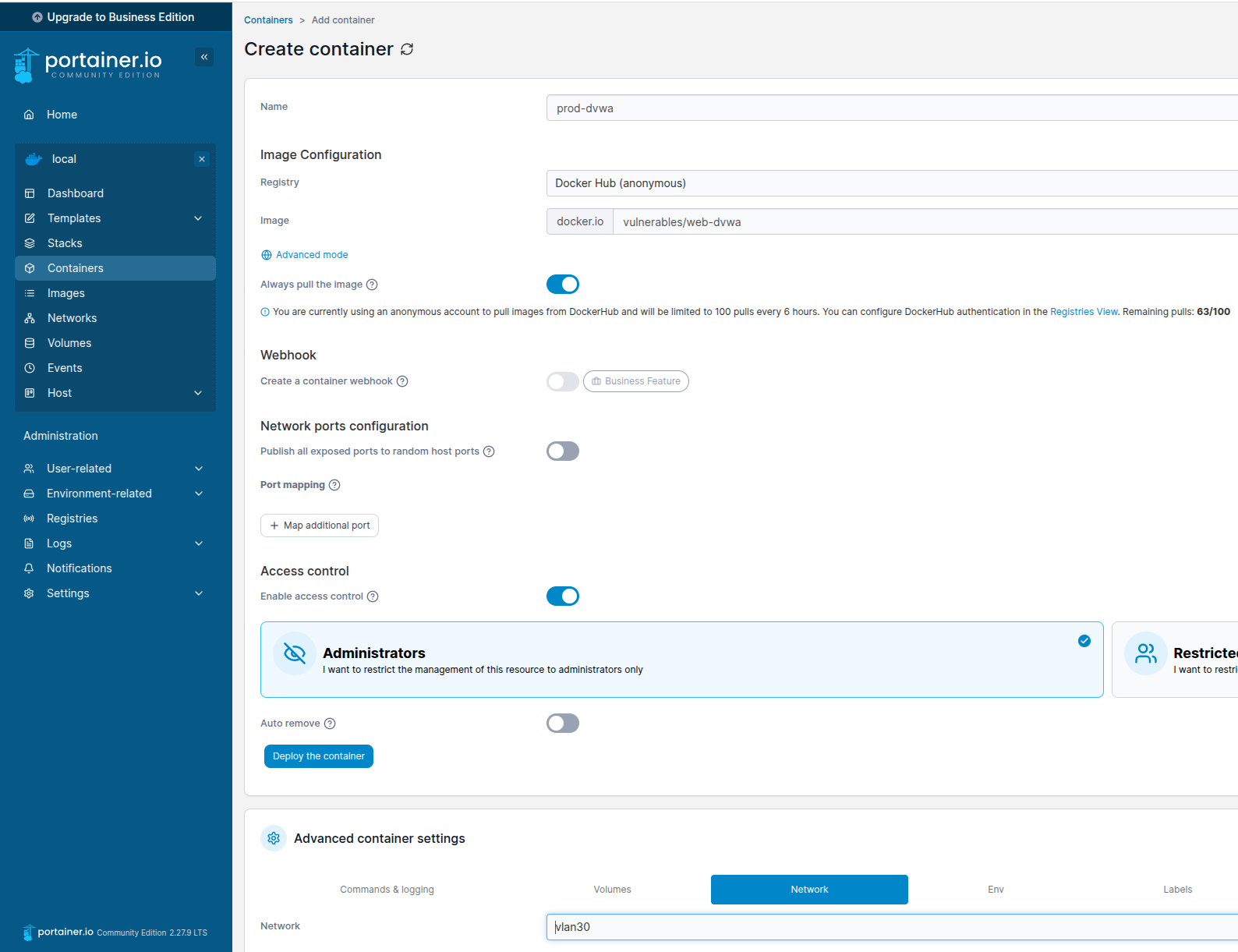
Task: Enable Publish all exposed ports toggle
Action: [562, 451]
